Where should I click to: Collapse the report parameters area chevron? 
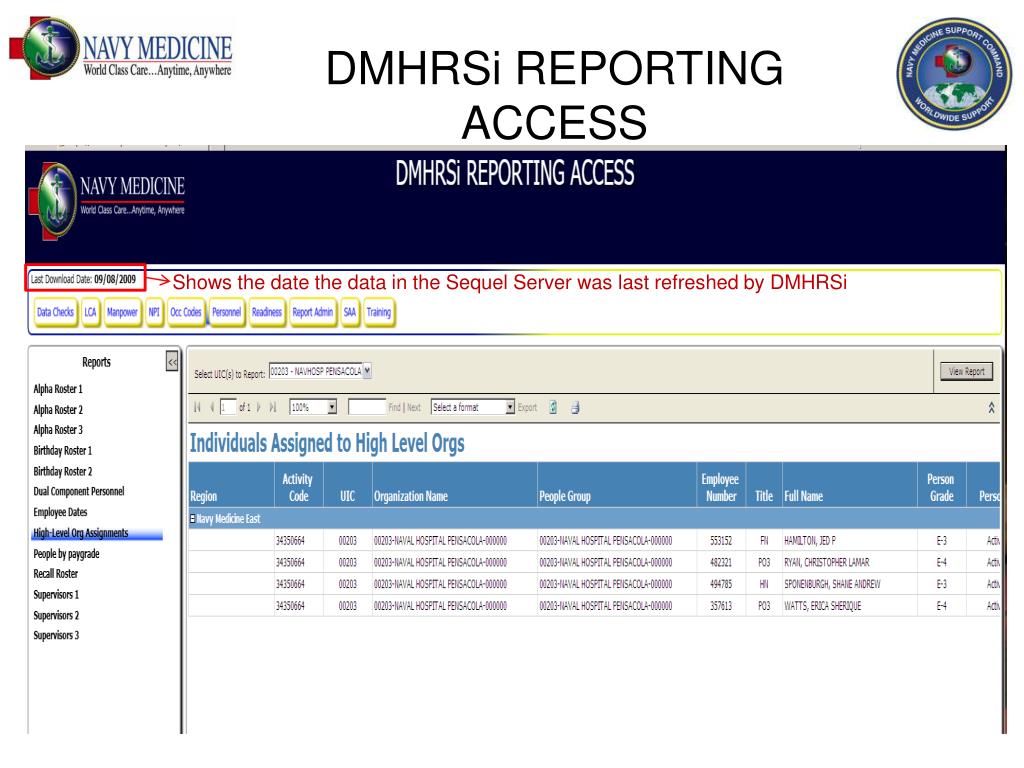point(991,408)
